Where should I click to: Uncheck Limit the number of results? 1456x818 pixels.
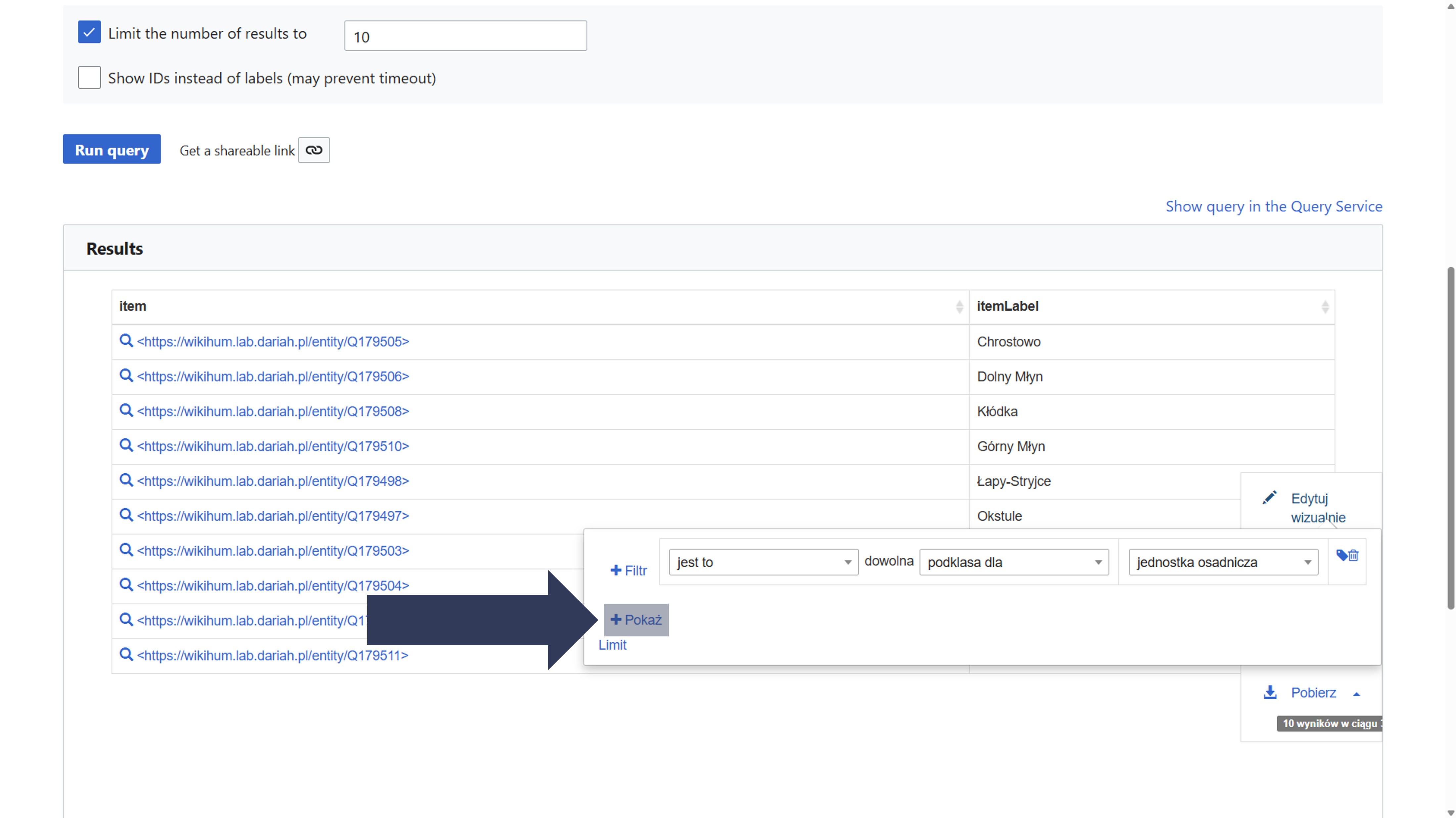[89, 32]
